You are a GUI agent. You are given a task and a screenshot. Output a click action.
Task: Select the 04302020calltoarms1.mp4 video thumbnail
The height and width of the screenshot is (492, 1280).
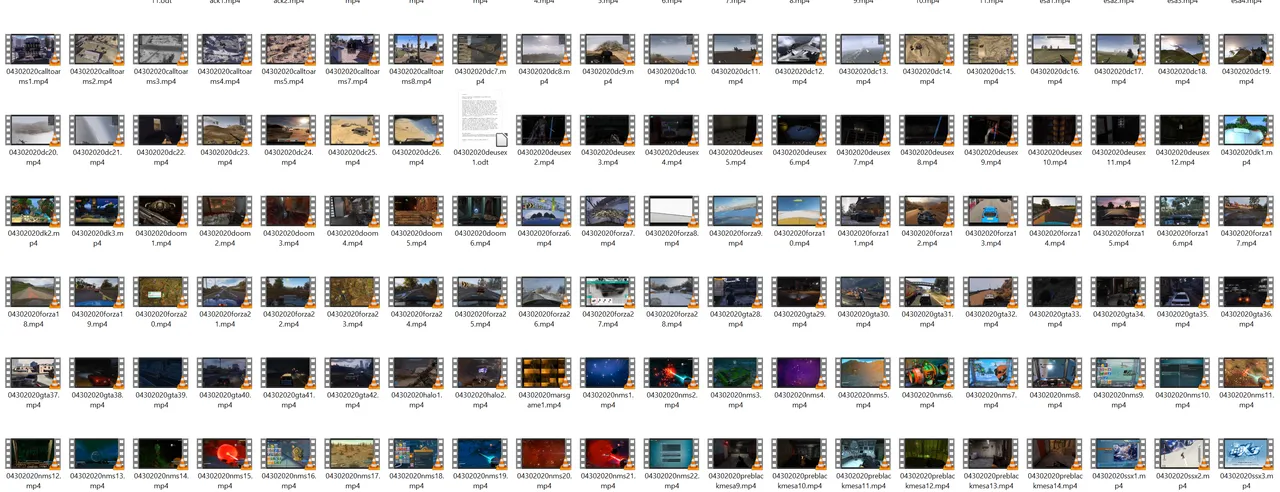point(33,50)
